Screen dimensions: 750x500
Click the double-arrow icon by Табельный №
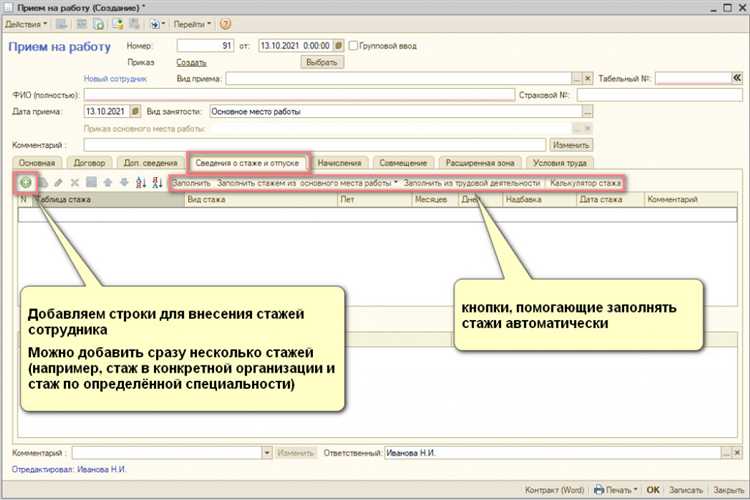coord(737,78)
